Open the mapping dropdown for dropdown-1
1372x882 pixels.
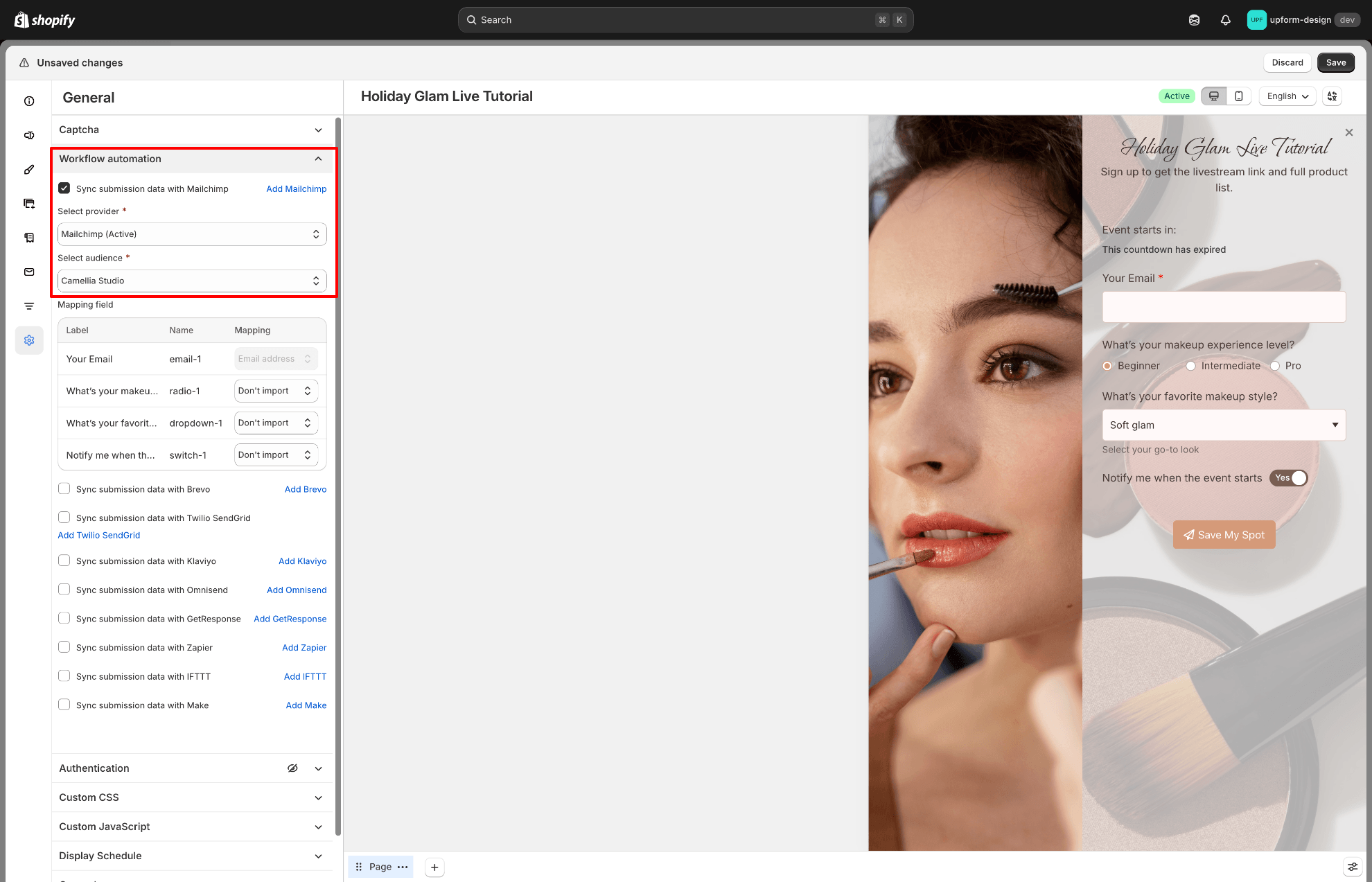[276, 423]
